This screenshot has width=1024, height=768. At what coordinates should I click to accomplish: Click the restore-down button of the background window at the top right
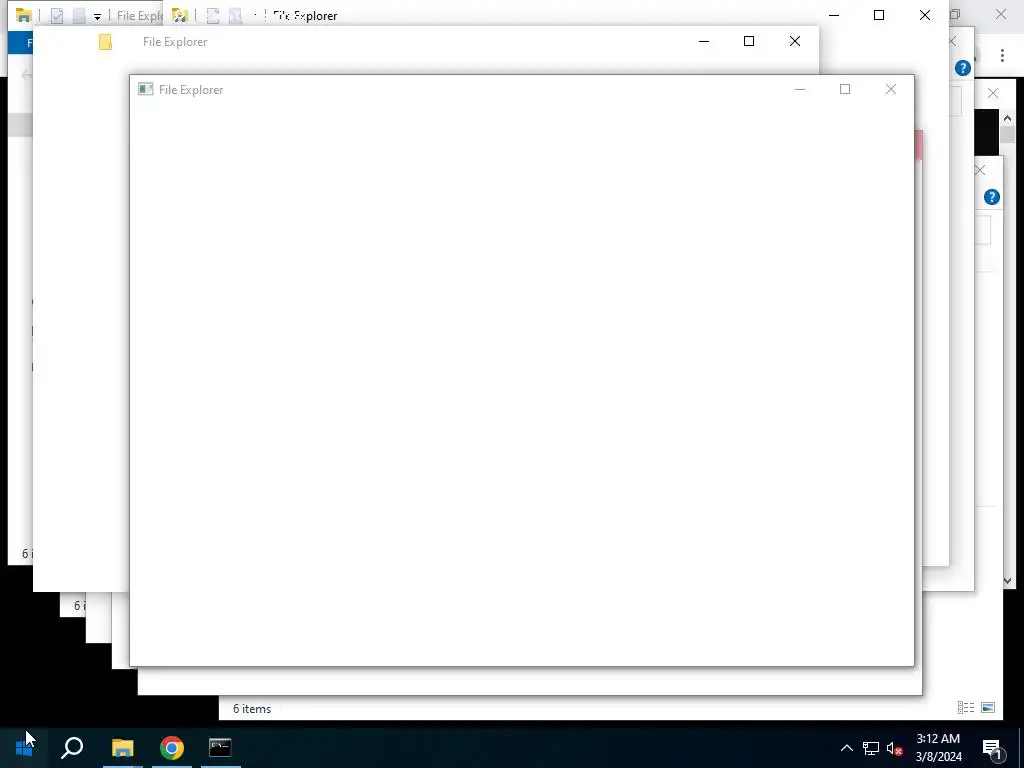(x=955, y=14)
